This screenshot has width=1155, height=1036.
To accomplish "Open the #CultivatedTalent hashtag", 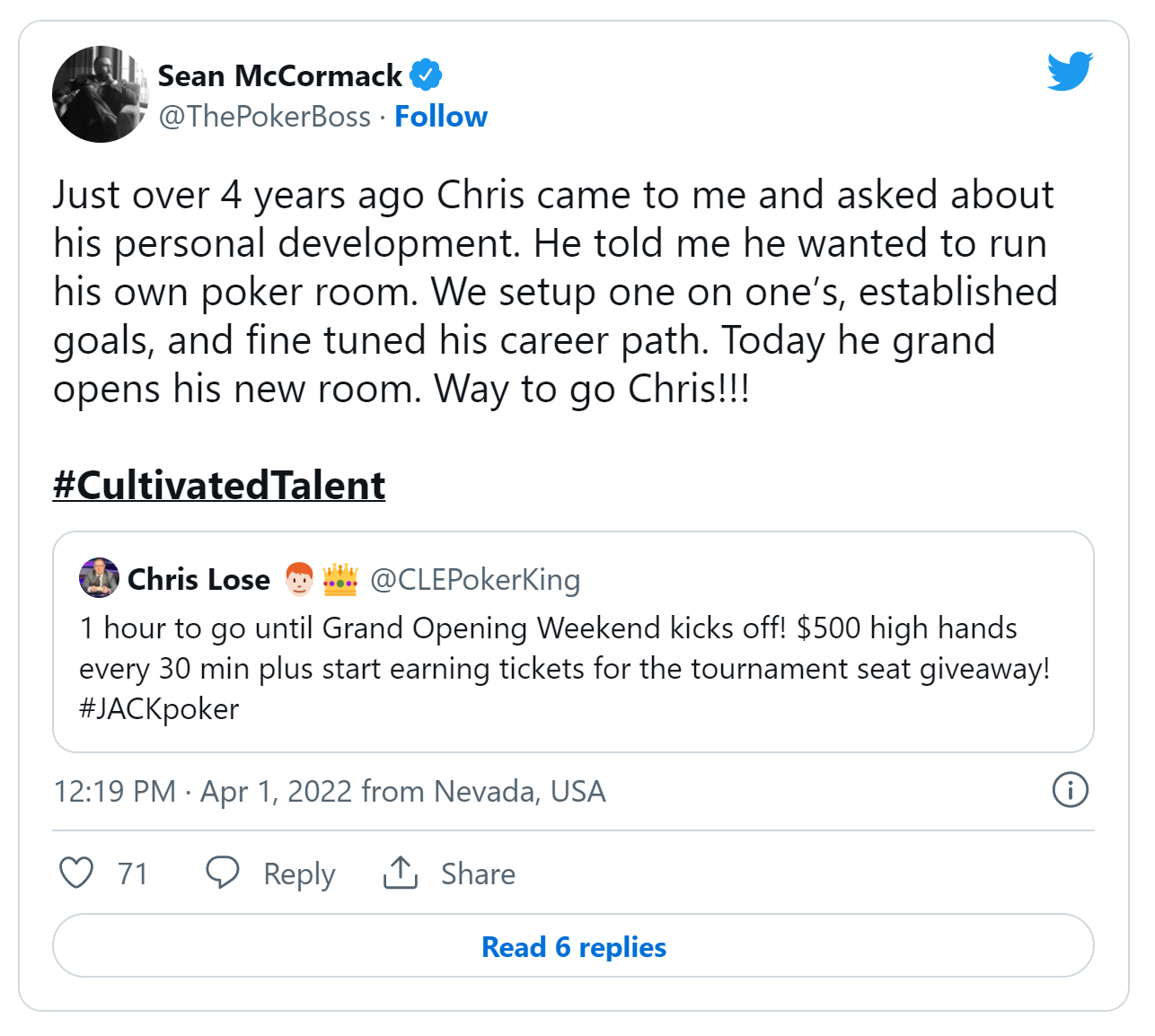I will pos(219,486).
